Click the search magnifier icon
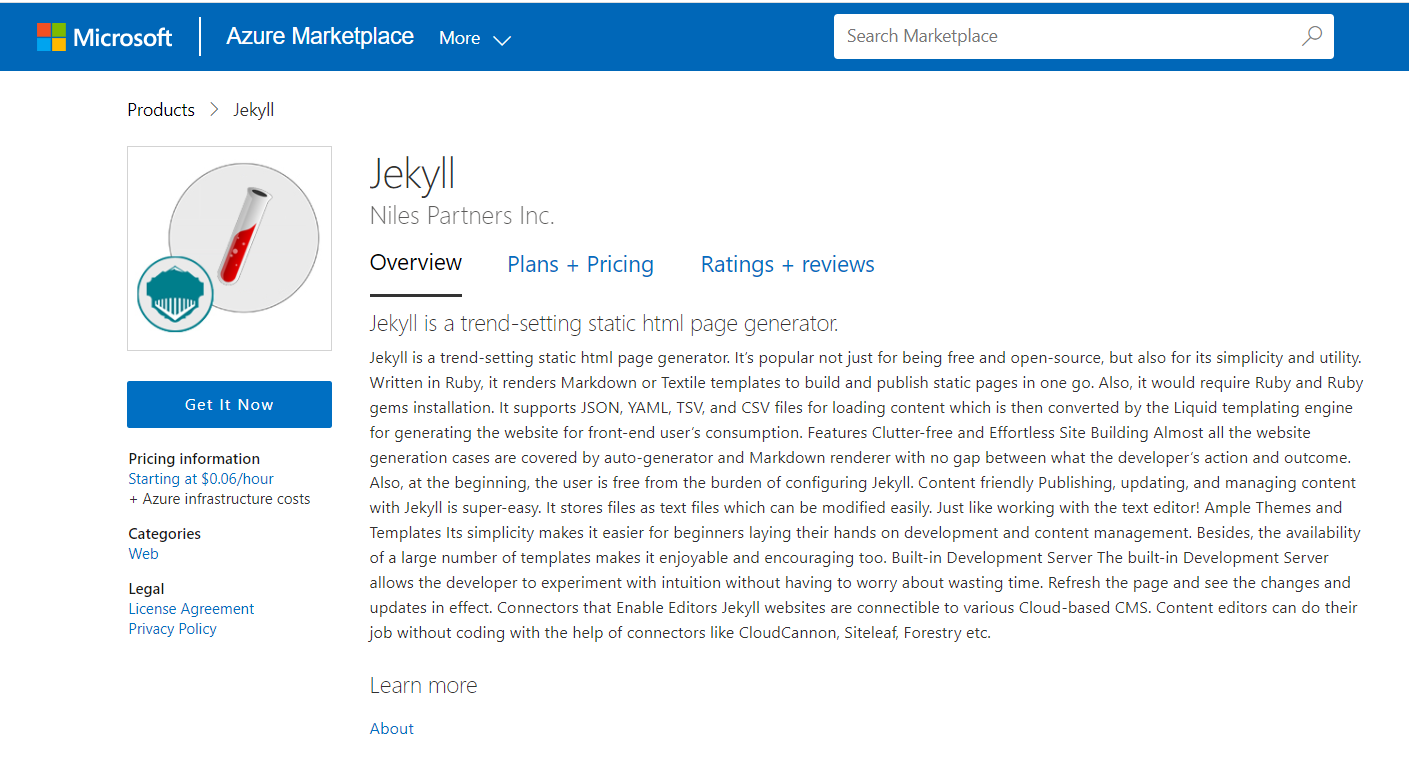The height and width of the screenshot is (765, 1409). [x=1310, y=36]
